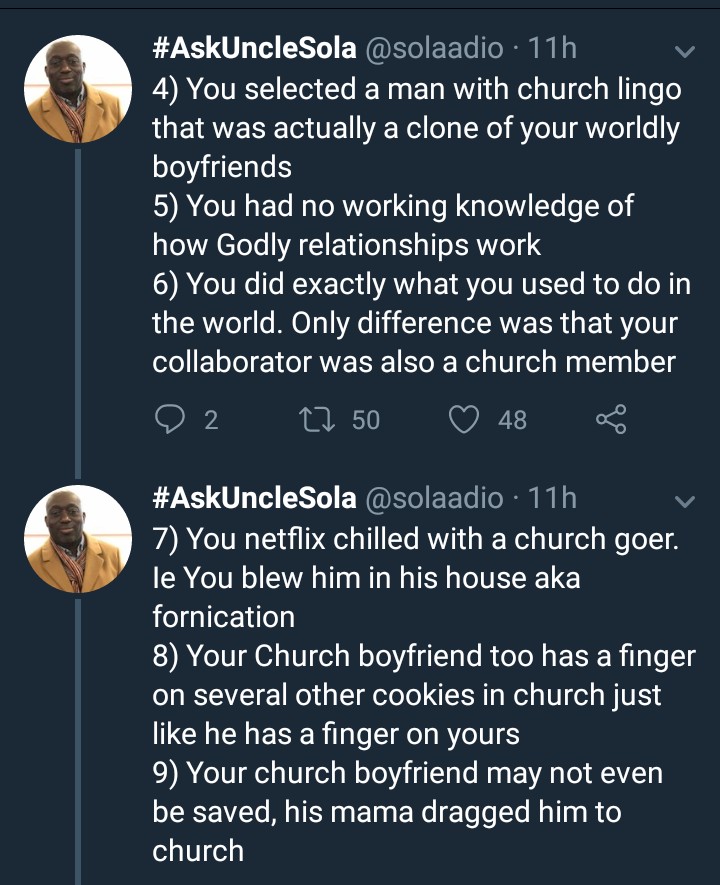Tap the thread line between the two avatars
The height and width of the screenshot is (885, 720).
78,310
